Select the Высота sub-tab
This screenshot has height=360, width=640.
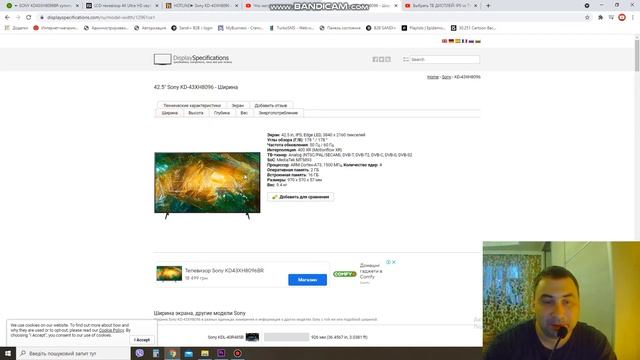pyautogui.click(x=196, y=113)
